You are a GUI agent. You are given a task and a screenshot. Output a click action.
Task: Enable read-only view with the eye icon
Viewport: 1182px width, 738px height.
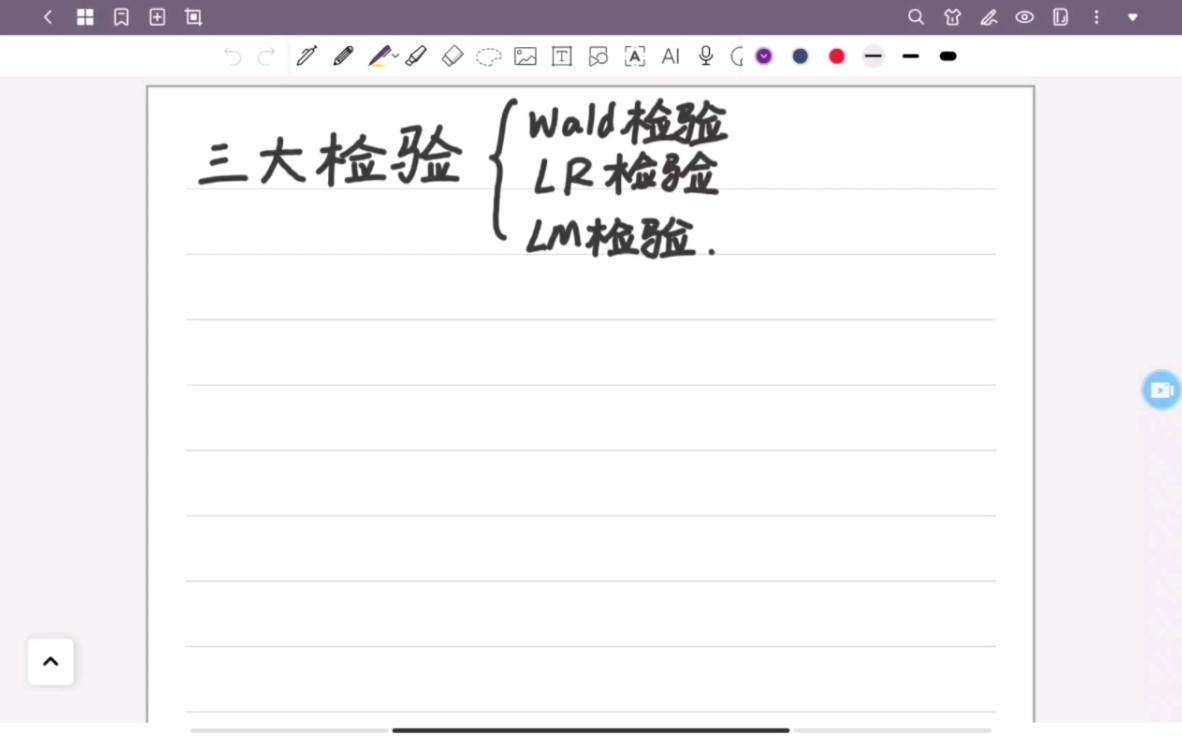click(x=1024, y=17)
